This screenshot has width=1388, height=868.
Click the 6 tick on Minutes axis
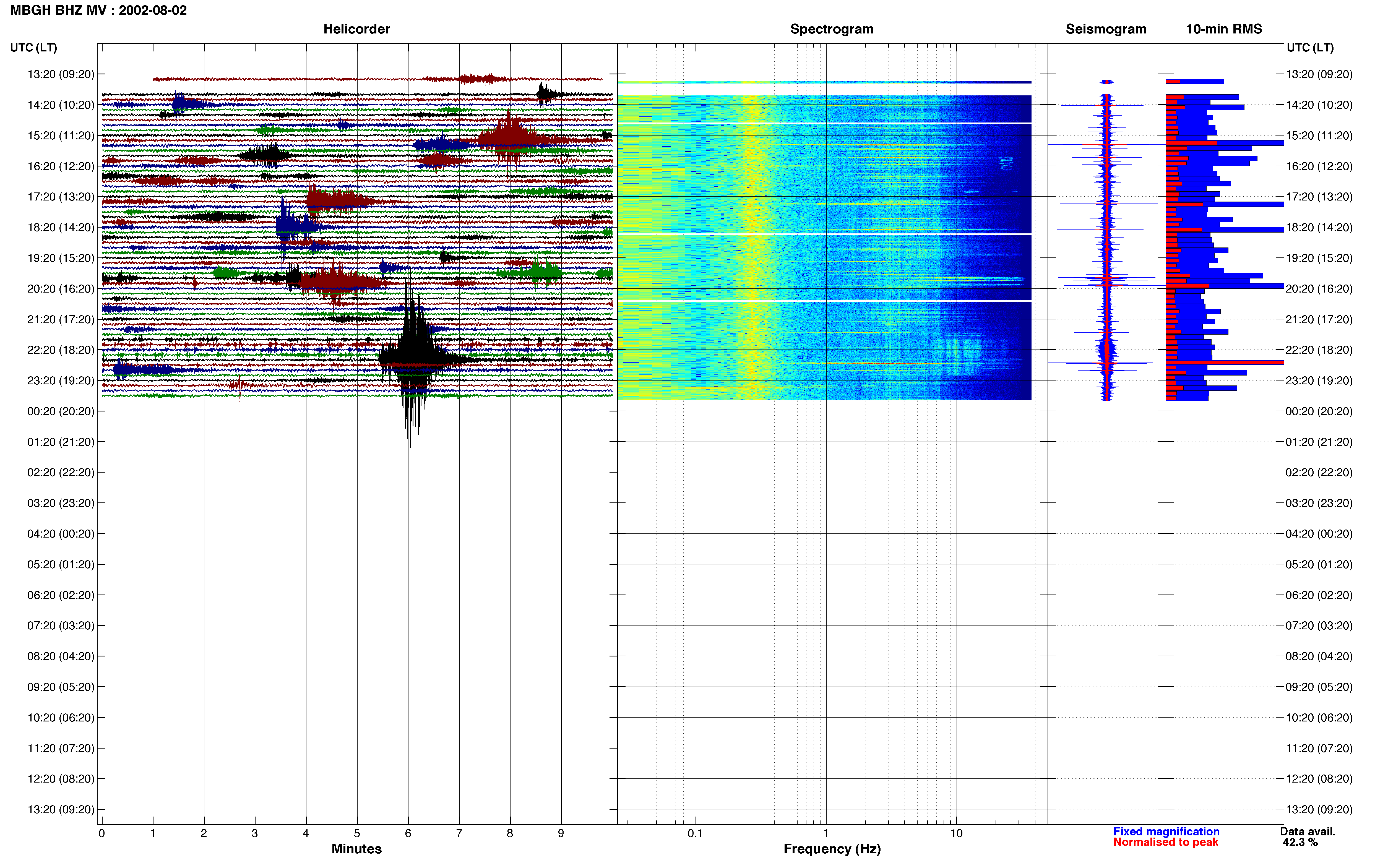pos(408,833)
